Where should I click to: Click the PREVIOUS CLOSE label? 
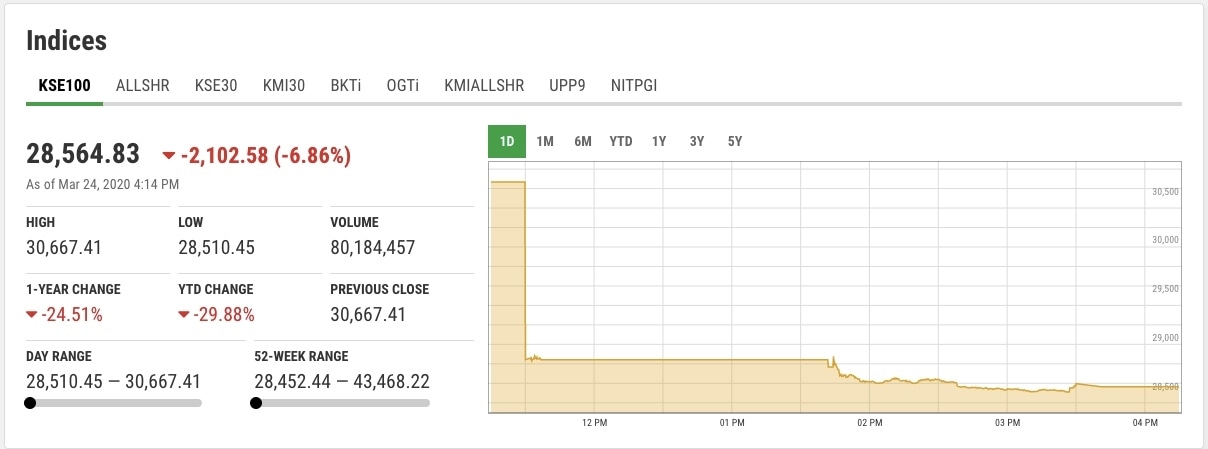click(379, 289)
